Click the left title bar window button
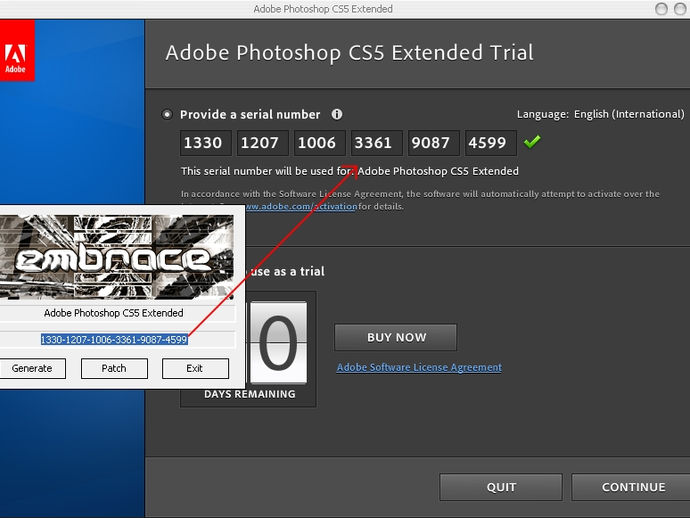This screenshot has width=690, height=518. pyautogui.click(x=661, y=9)
